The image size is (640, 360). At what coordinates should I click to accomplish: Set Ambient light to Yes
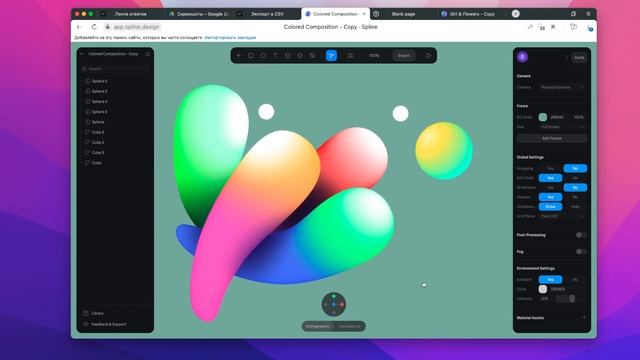coord(550,280)
